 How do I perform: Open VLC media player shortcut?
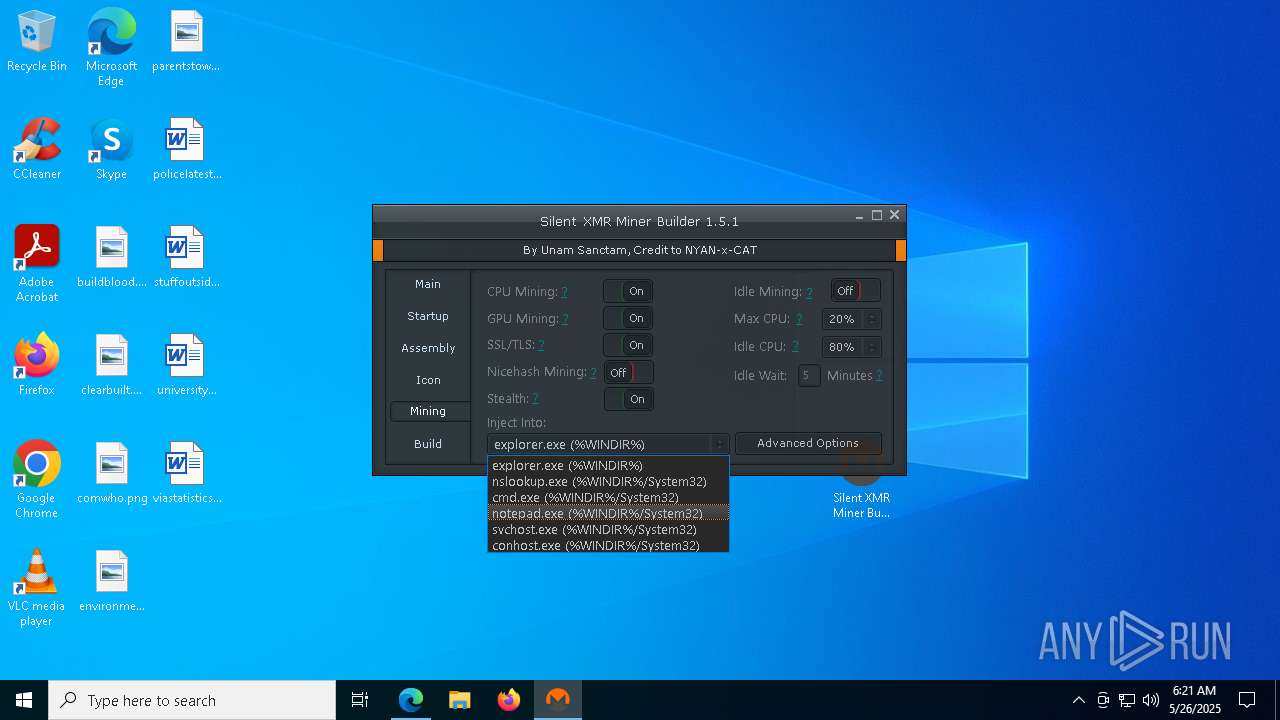[x=37, y=588]
